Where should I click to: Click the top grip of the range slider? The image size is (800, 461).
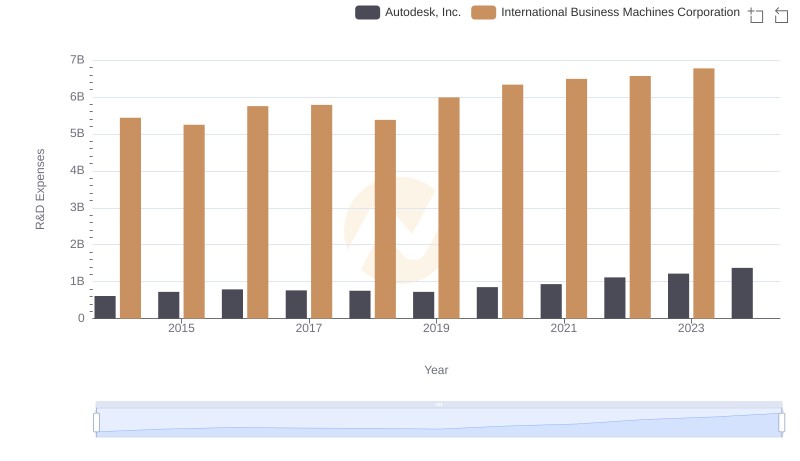pos(439,404)
